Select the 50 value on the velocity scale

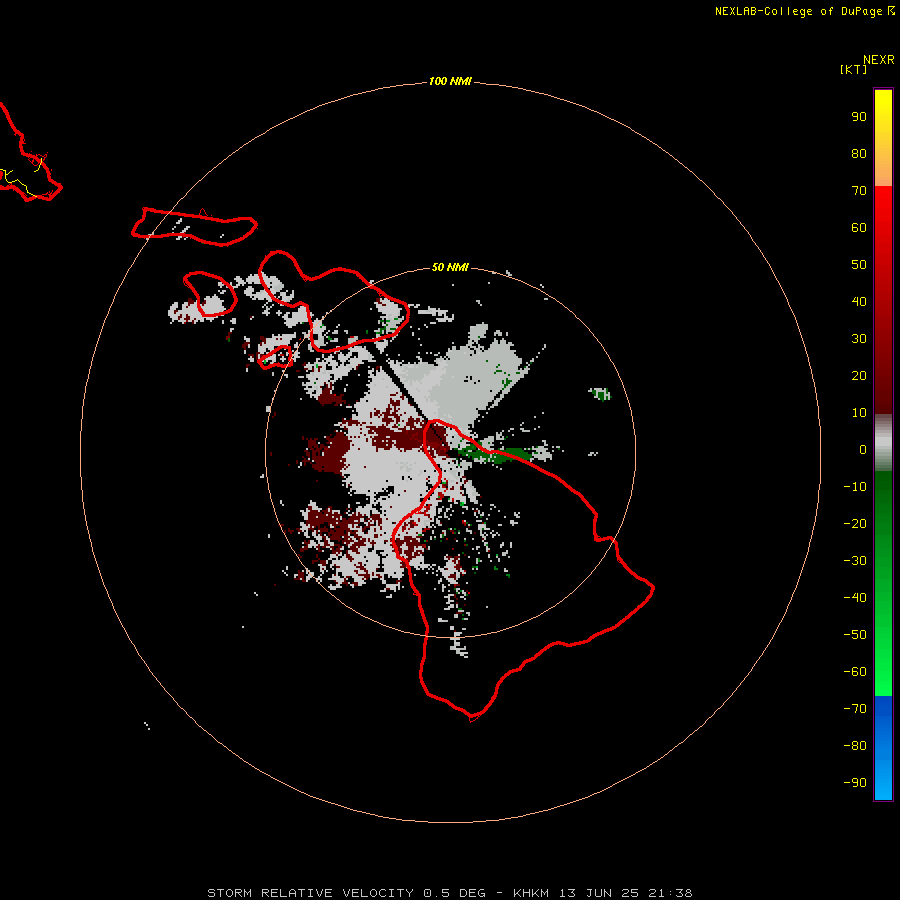pyautogui.click(x=859, y=265)
